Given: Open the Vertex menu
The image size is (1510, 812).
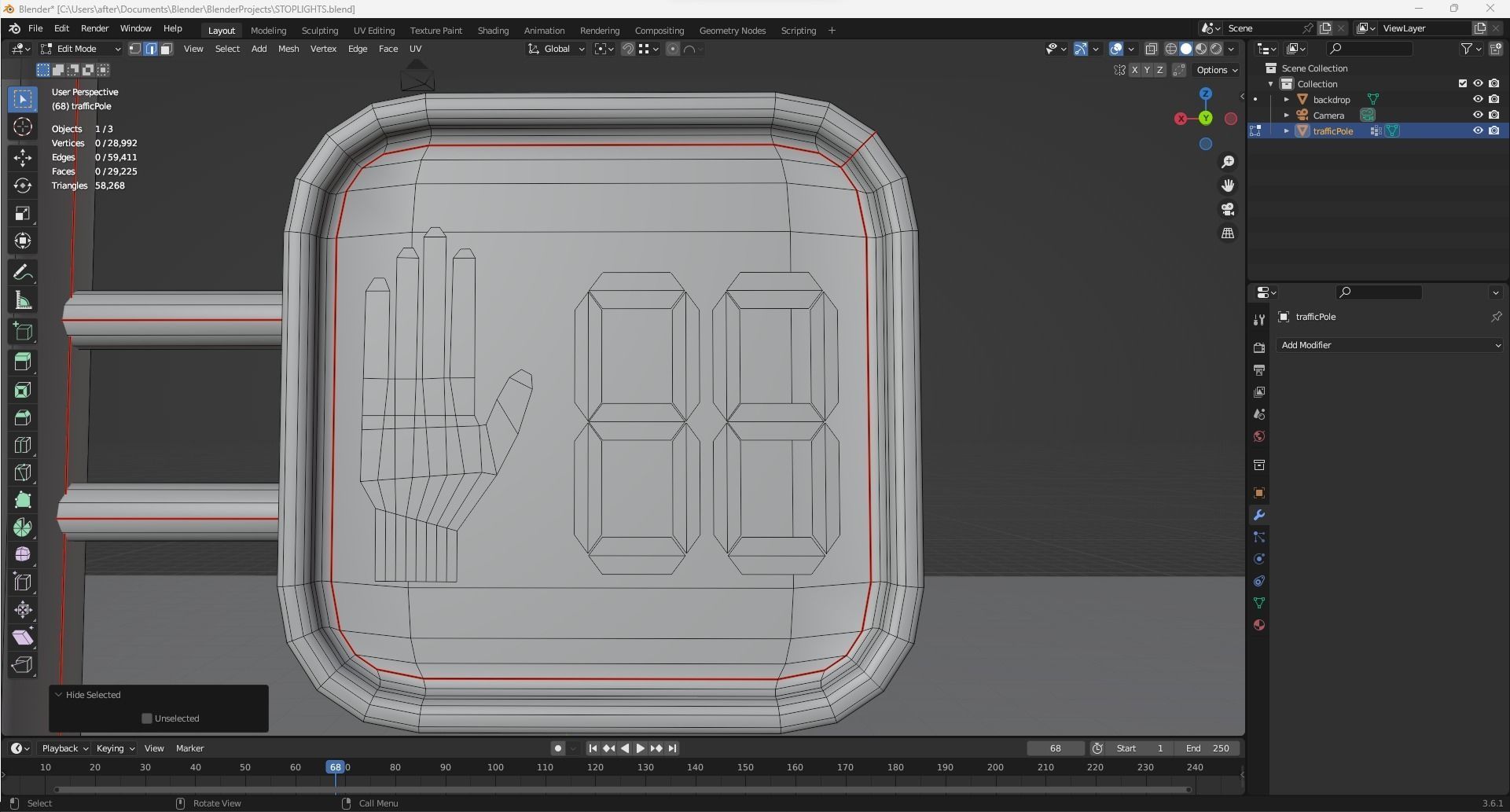Looking at the screenshot, I should click(323, 49).
